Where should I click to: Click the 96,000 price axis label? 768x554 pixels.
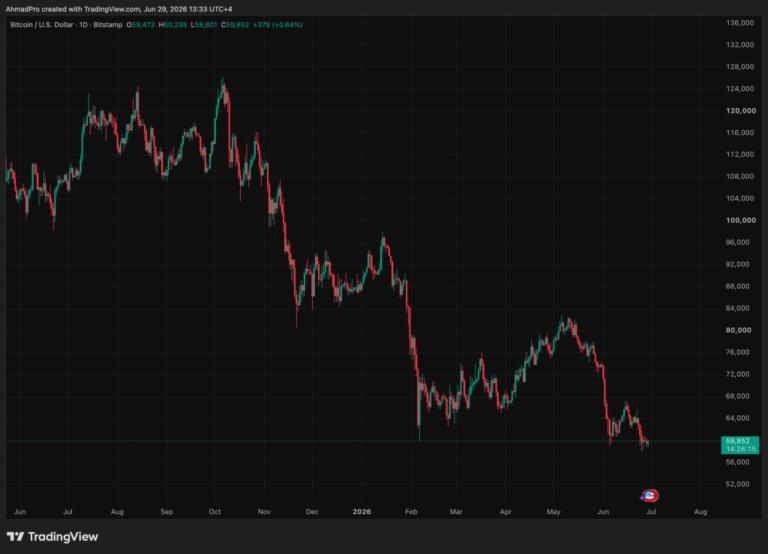738,242
